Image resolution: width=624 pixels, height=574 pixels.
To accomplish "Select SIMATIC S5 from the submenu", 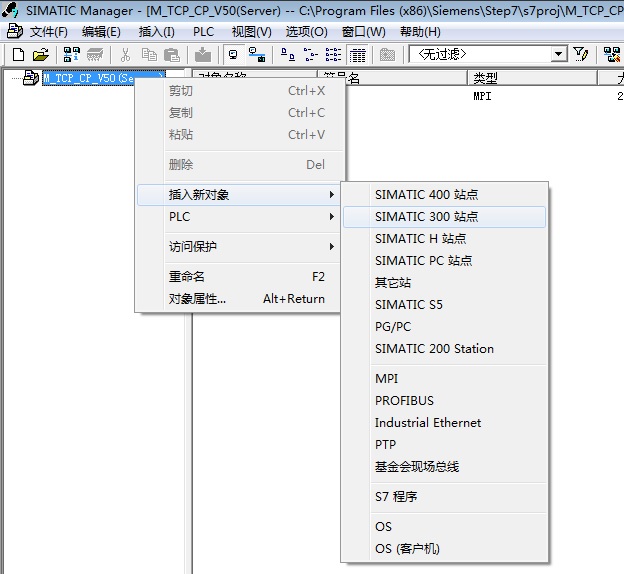I will 444,305.
